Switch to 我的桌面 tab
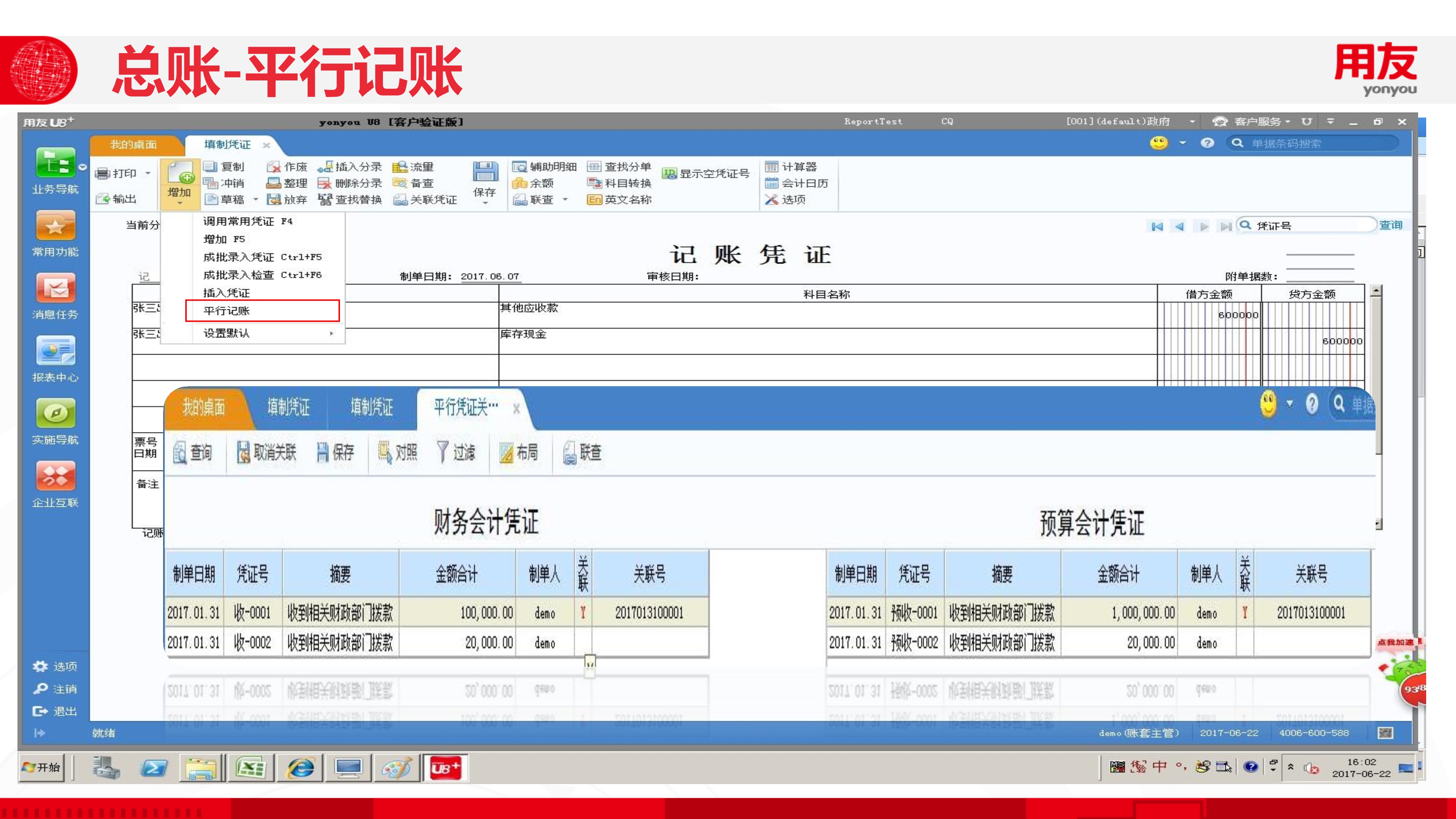Image resolution: width=1456 pixels, height=819 pixels. point(133,145)
